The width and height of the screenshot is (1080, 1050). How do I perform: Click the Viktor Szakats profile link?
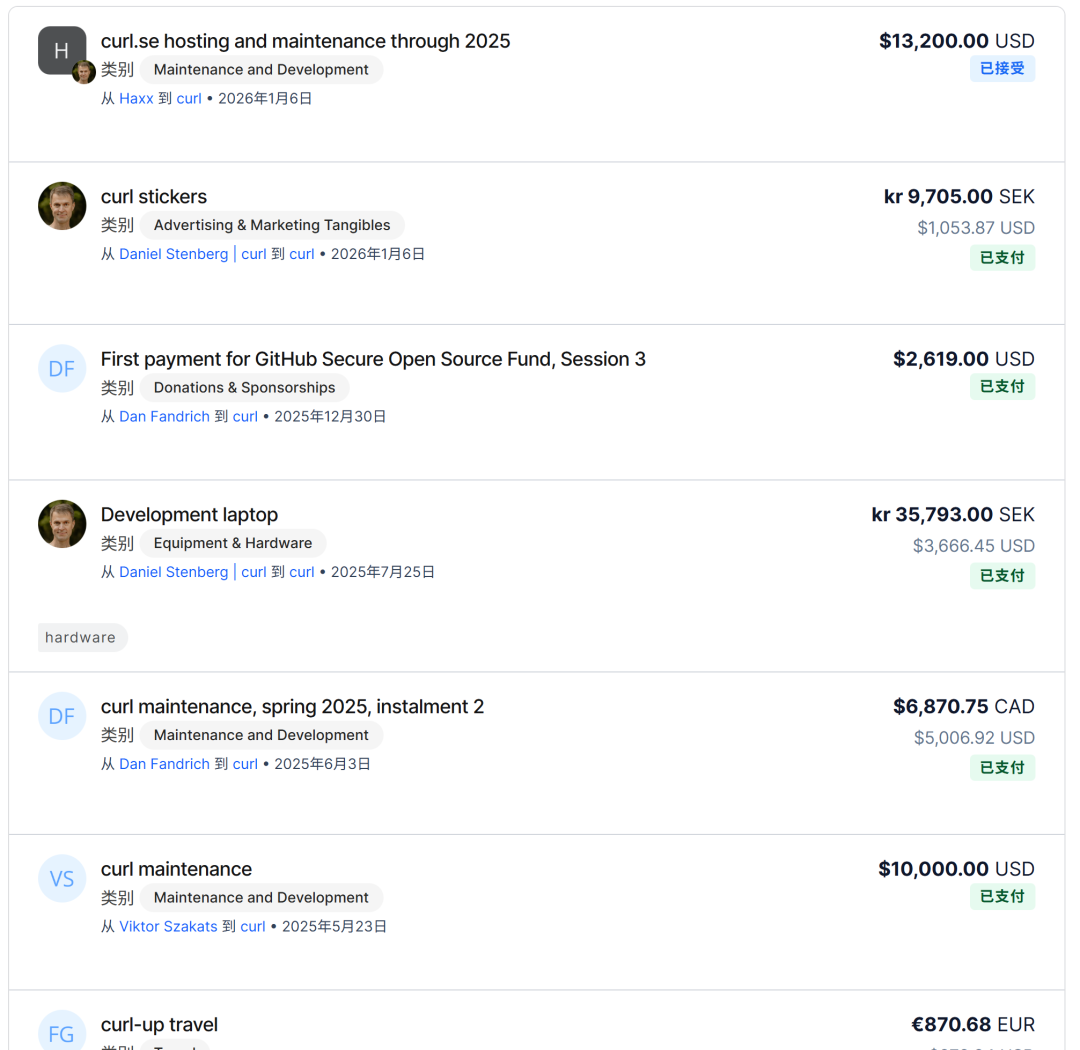168,926
